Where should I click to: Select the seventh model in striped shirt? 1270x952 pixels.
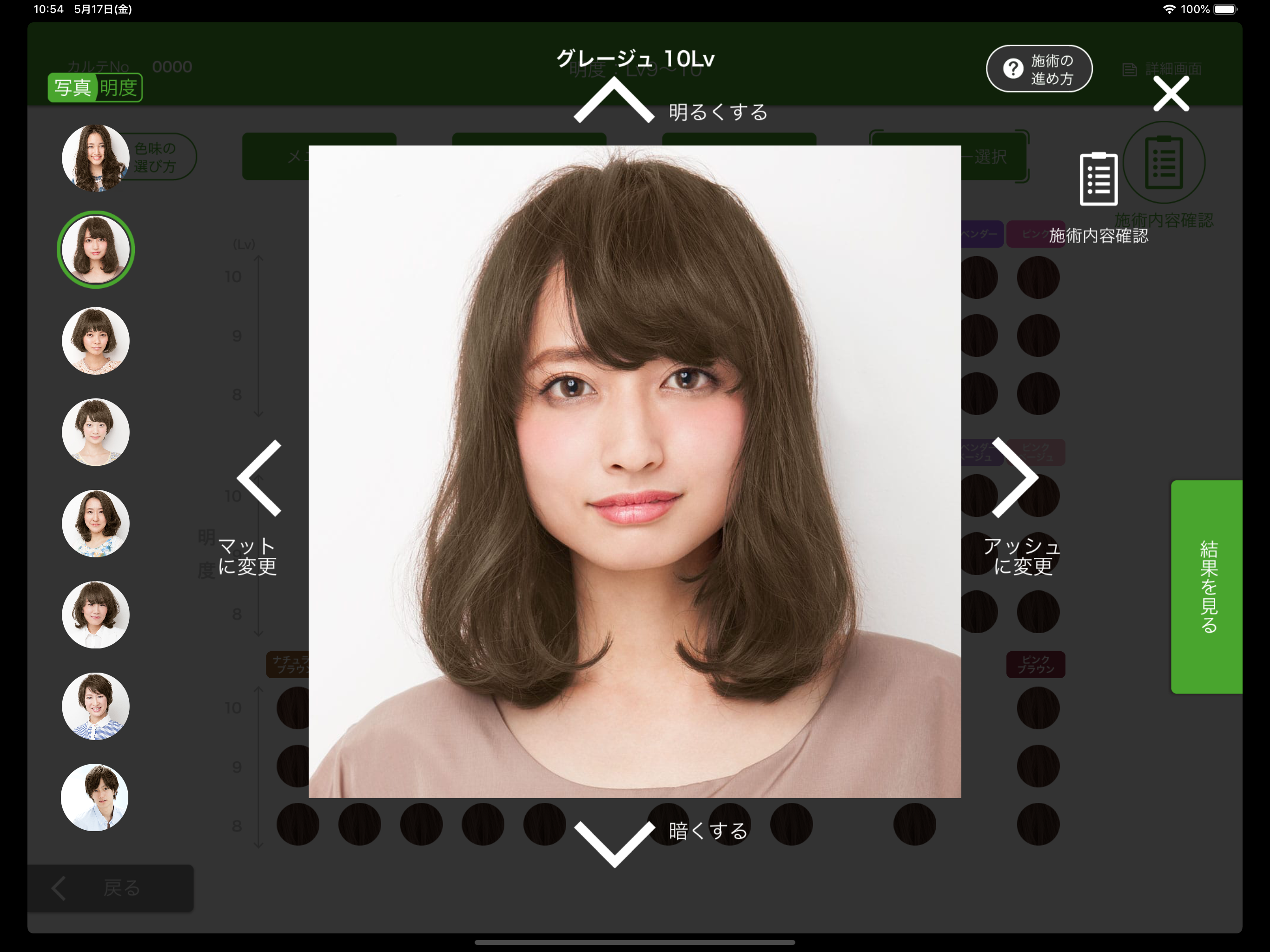(x=95, y=706)
